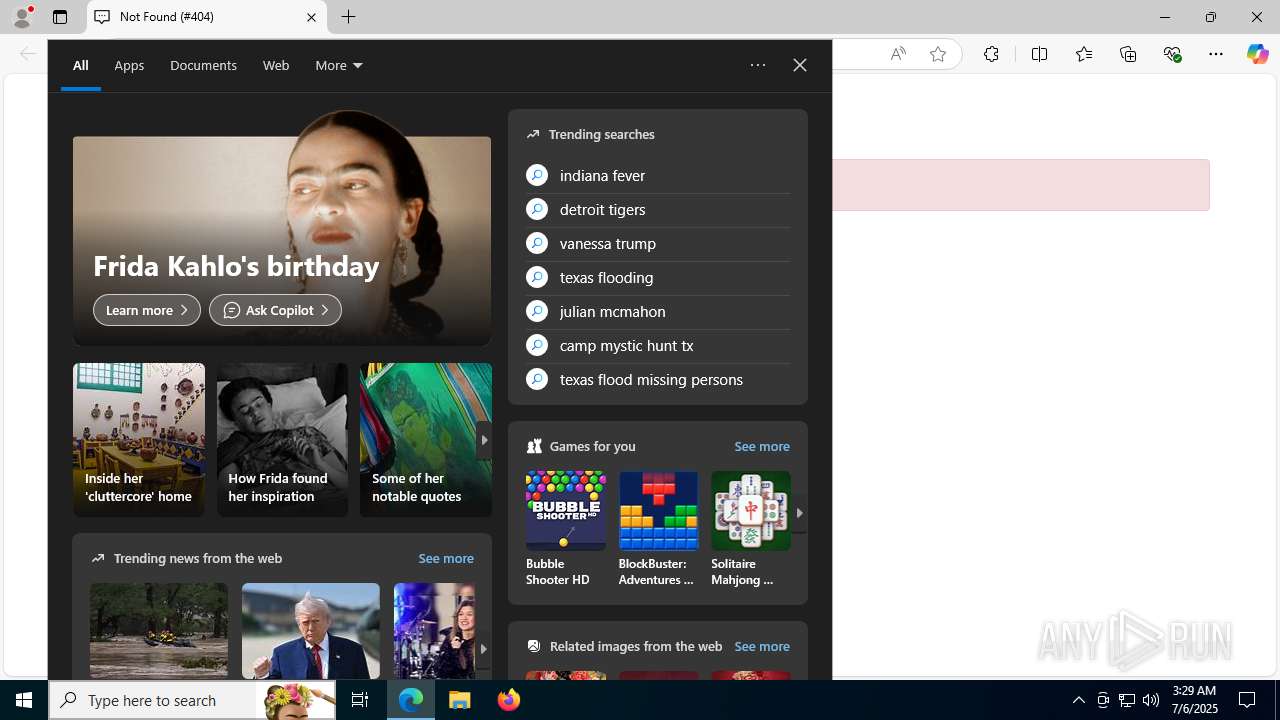Switch to Web search tab
The image size is (1280, 720).
coord(276,65)
